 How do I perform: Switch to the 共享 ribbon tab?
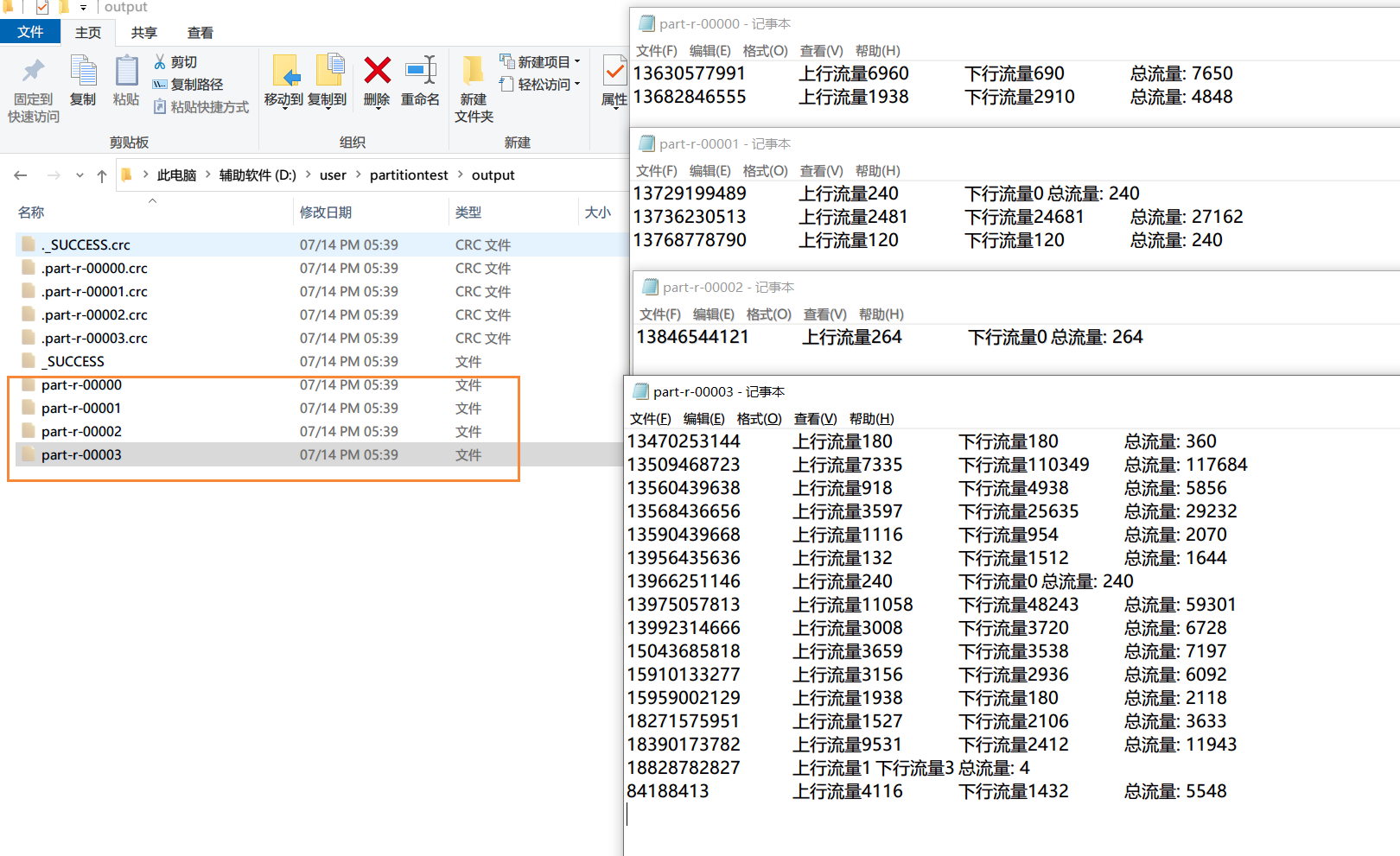tap(144, 33)
